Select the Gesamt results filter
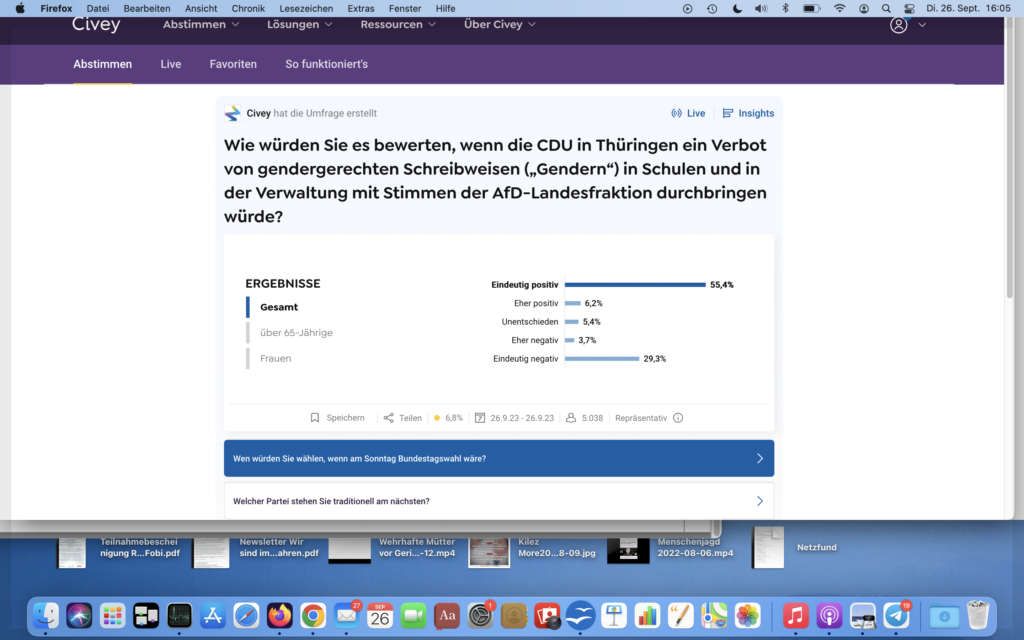The width and height of the screenshot is (1024, 640). tap(279, 307)
